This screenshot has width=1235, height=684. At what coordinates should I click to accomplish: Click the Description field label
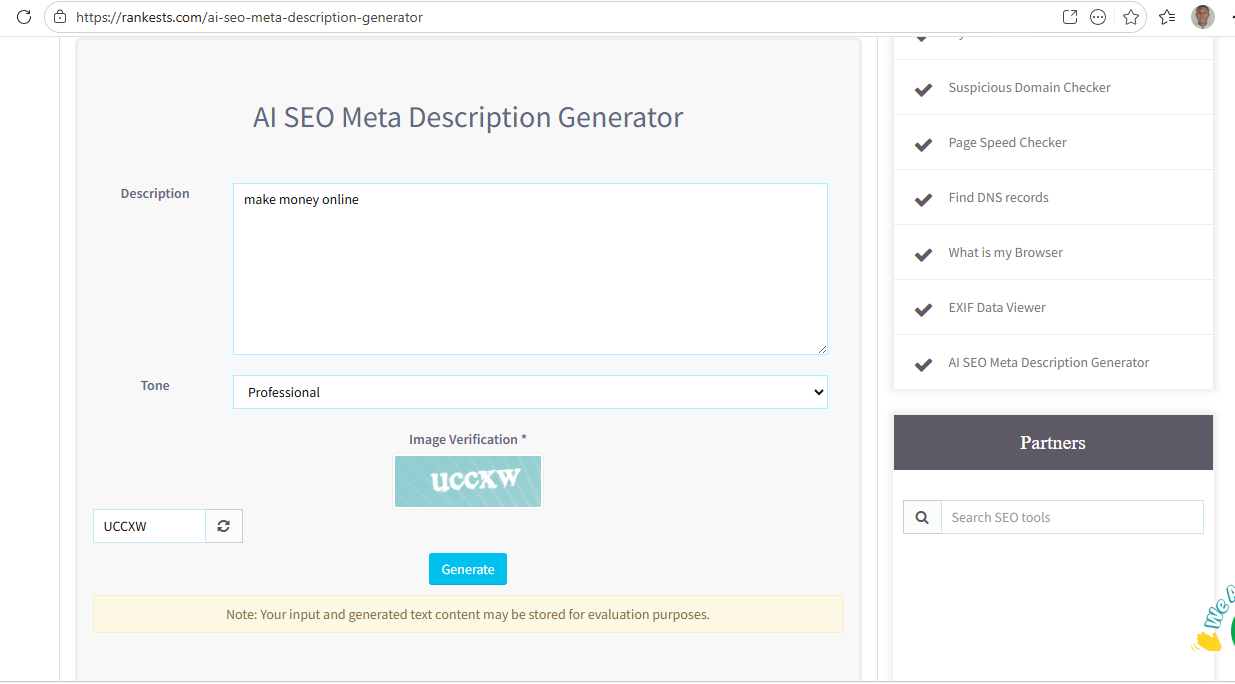155,193
